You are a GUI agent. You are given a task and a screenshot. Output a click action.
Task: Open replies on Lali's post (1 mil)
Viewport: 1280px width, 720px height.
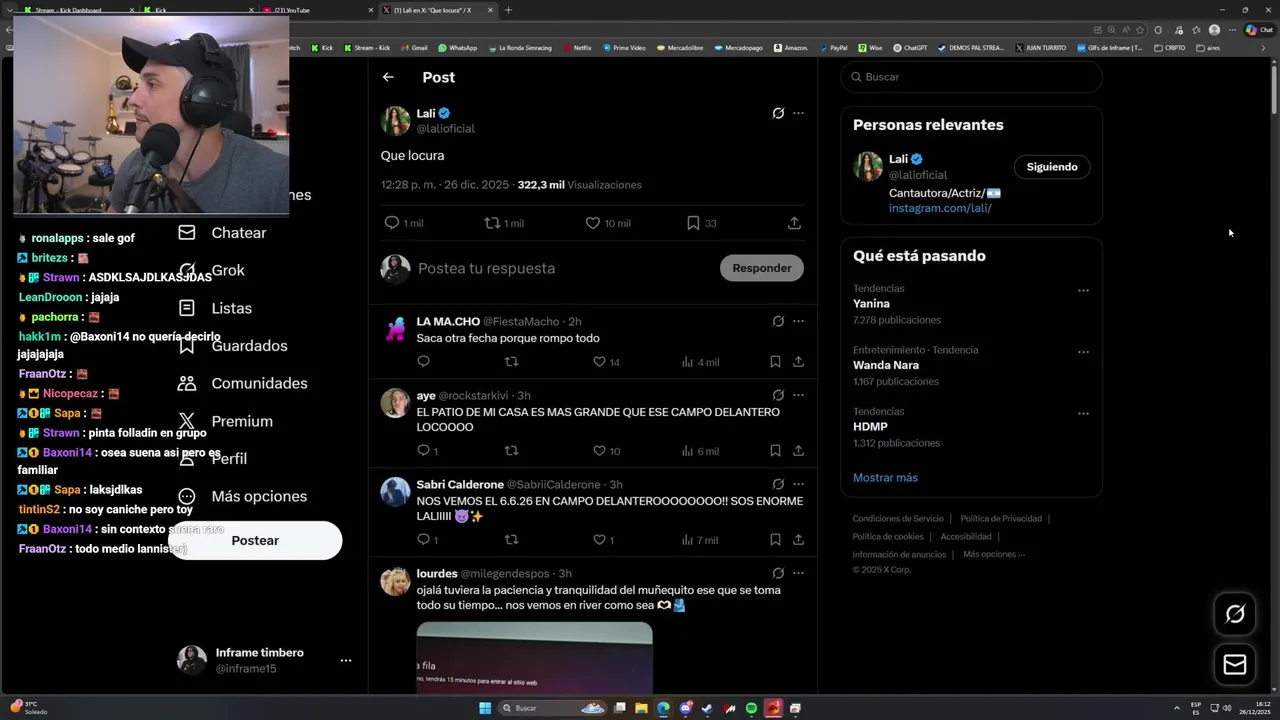[404, 223]
